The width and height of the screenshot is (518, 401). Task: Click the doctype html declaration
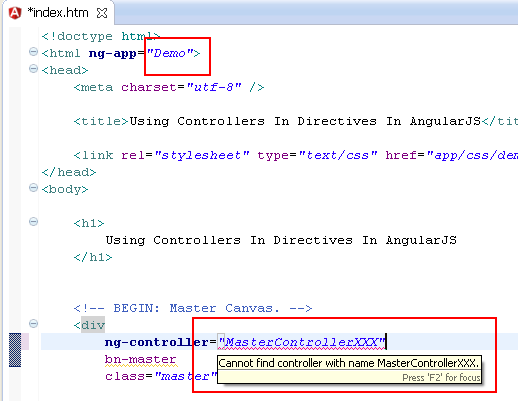[x=101, y=36]
